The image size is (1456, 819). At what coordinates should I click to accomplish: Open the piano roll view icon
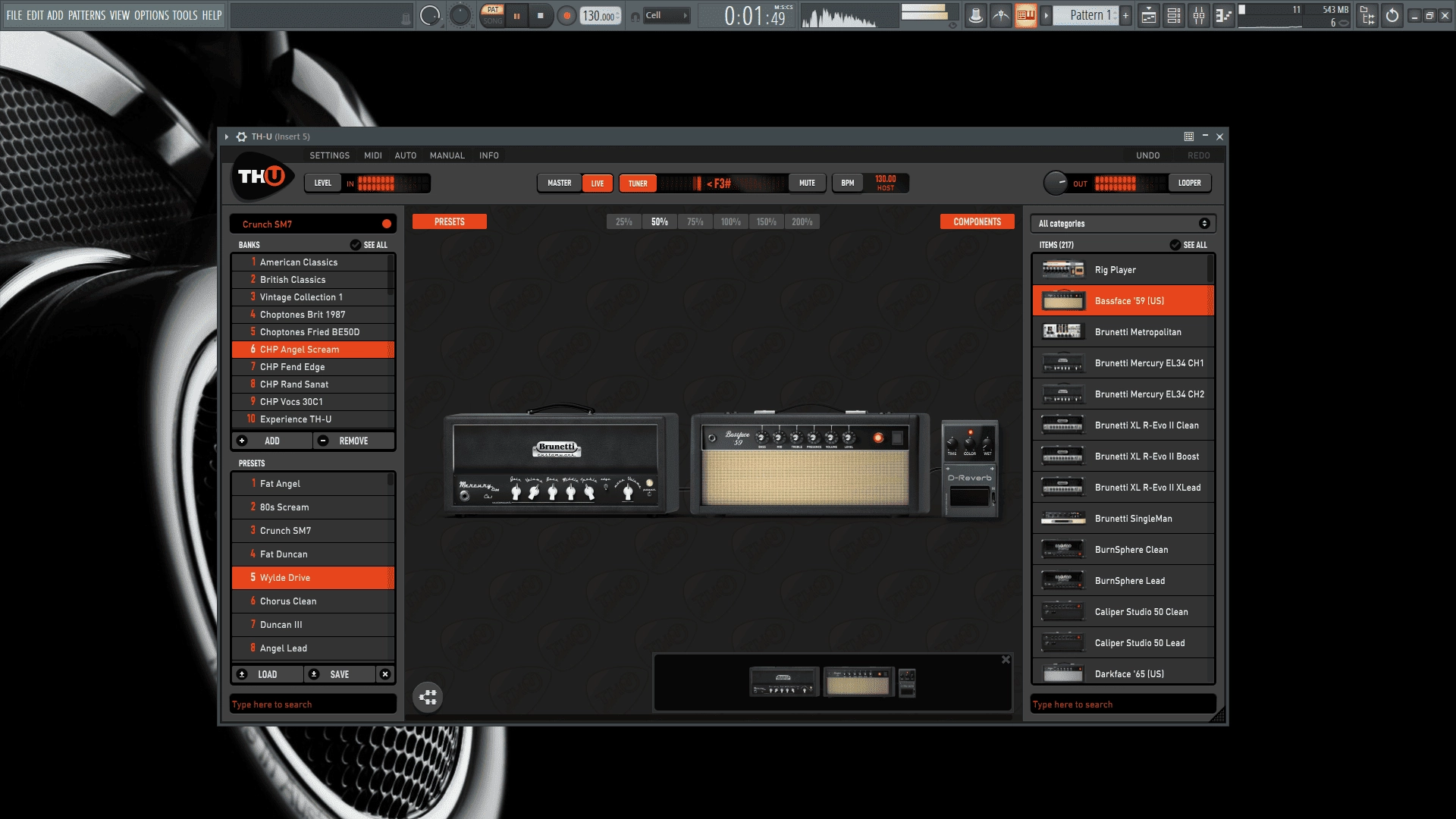[x=1224, y=15]
